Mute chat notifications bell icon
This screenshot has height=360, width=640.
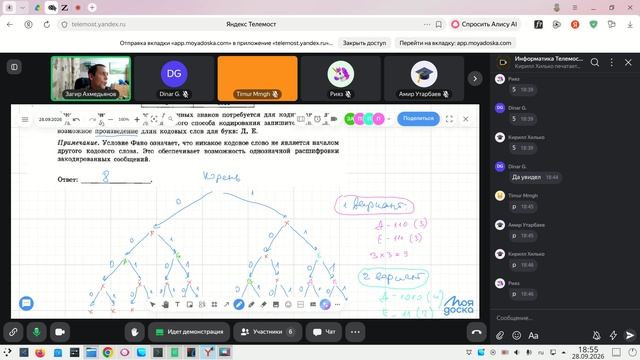(x=596, y=336)
